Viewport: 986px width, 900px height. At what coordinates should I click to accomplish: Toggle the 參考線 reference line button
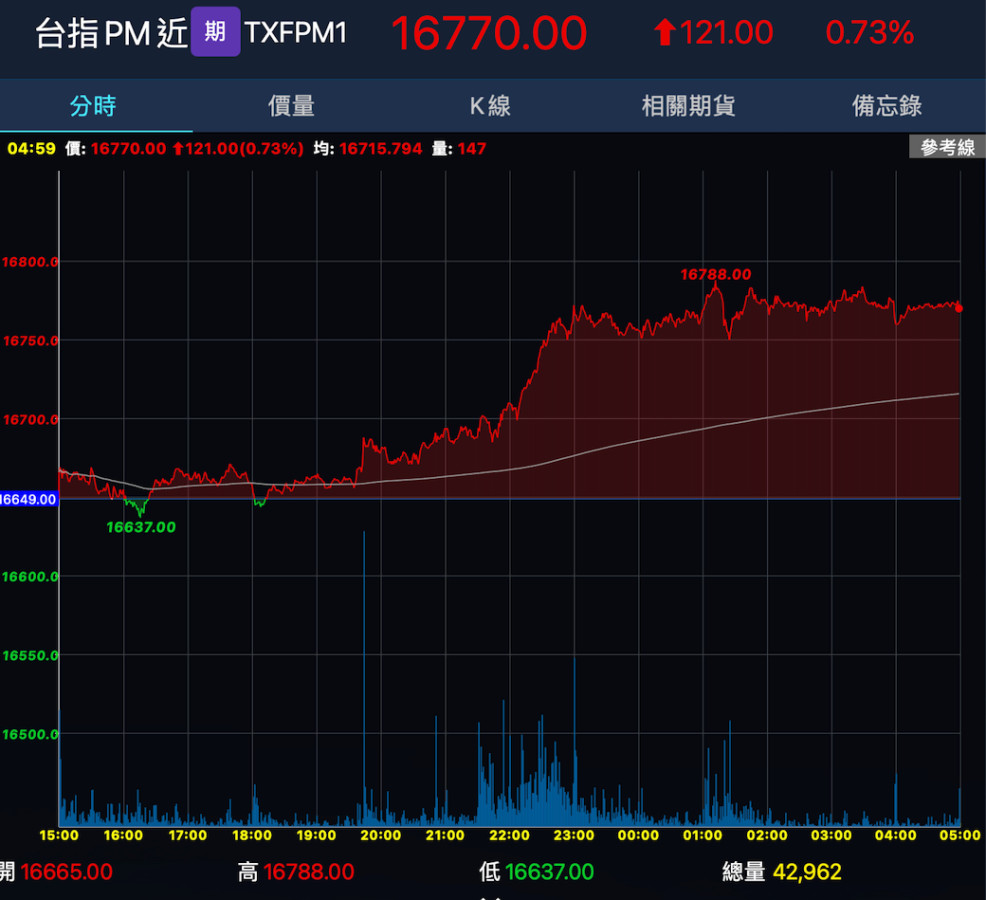point(947,148)
